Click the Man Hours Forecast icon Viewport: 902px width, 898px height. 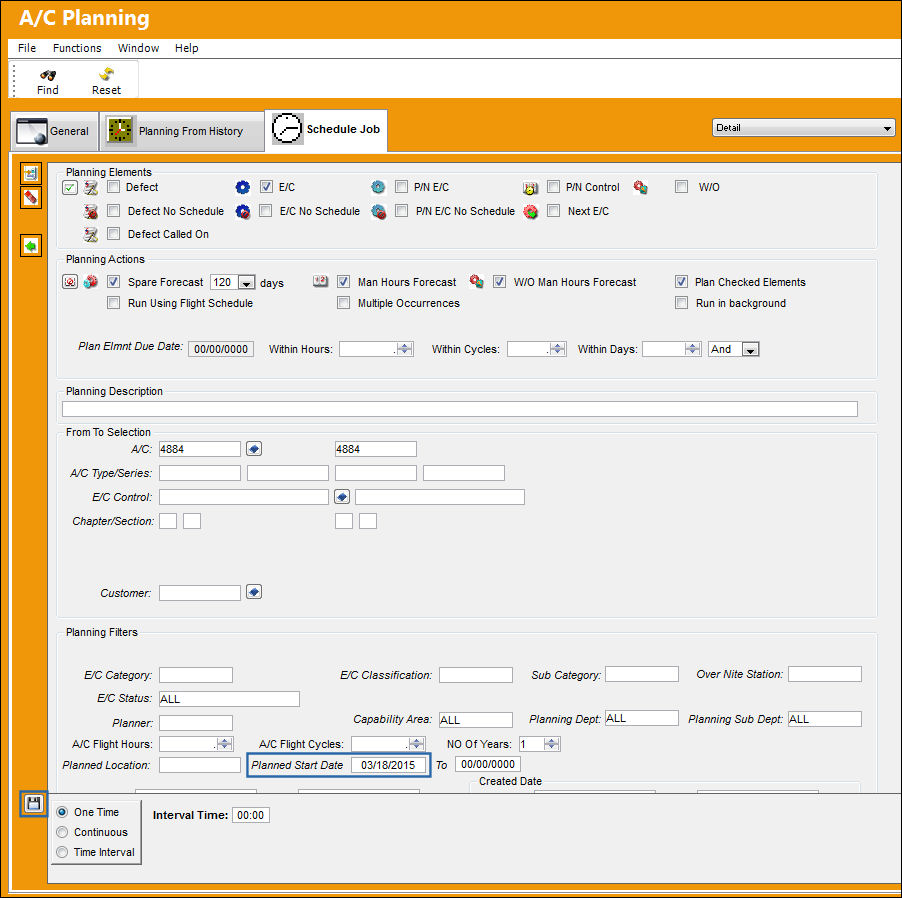click(x=320, y=281)
